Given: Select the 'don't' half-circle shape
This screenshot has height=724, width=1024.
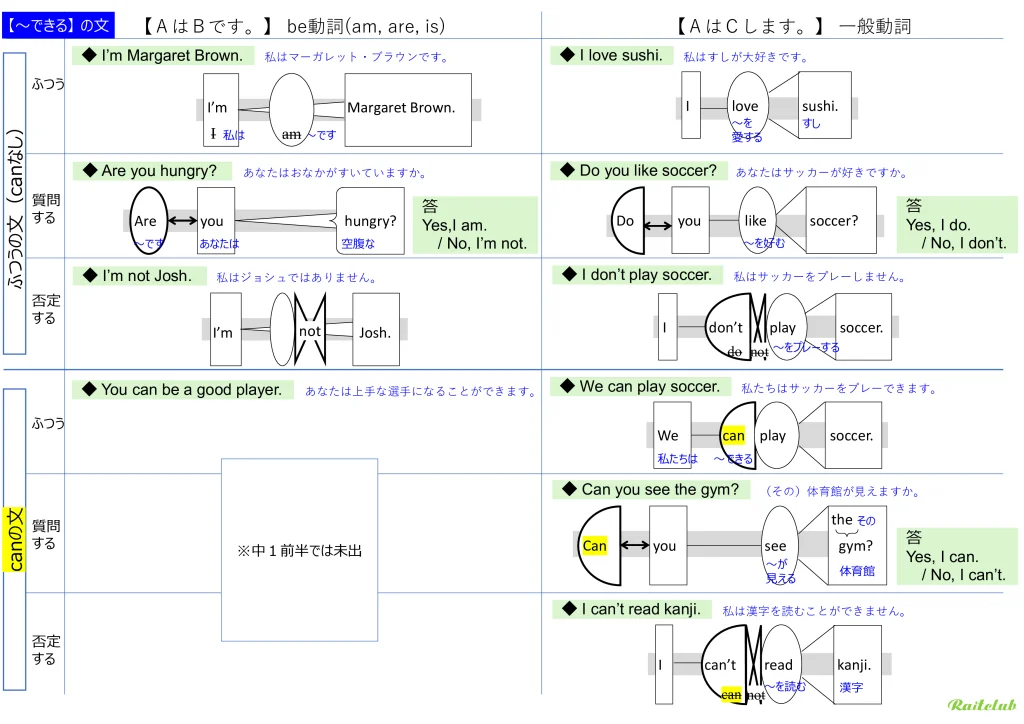Looking at the screenshot, I should pyautogui.click(x=728, y=327).
